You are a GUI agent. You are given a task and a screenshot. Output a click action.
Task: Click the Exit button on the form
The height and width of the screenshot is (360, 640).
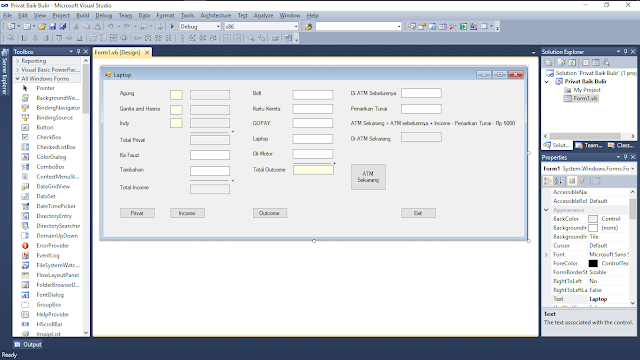(418, 213)
